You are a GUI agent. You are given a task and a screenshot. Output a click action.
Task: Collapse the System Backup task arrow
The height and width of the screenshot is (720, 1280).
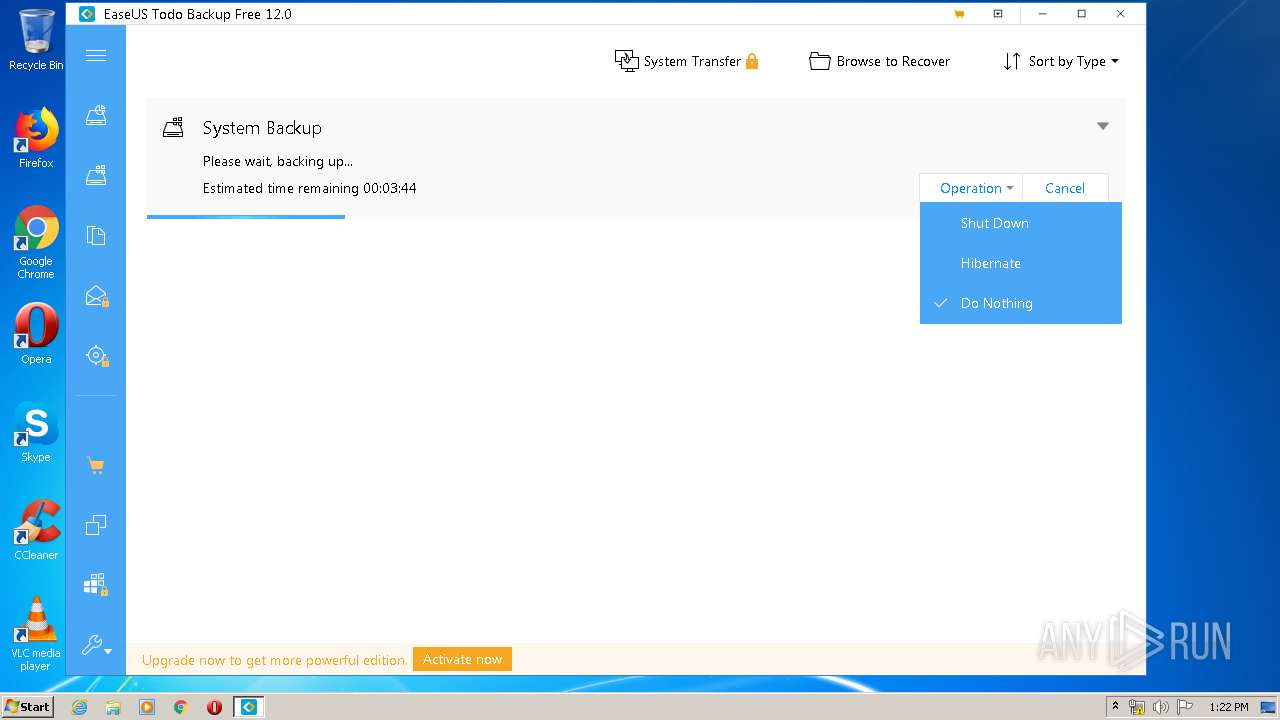(x=1103, y=126)
